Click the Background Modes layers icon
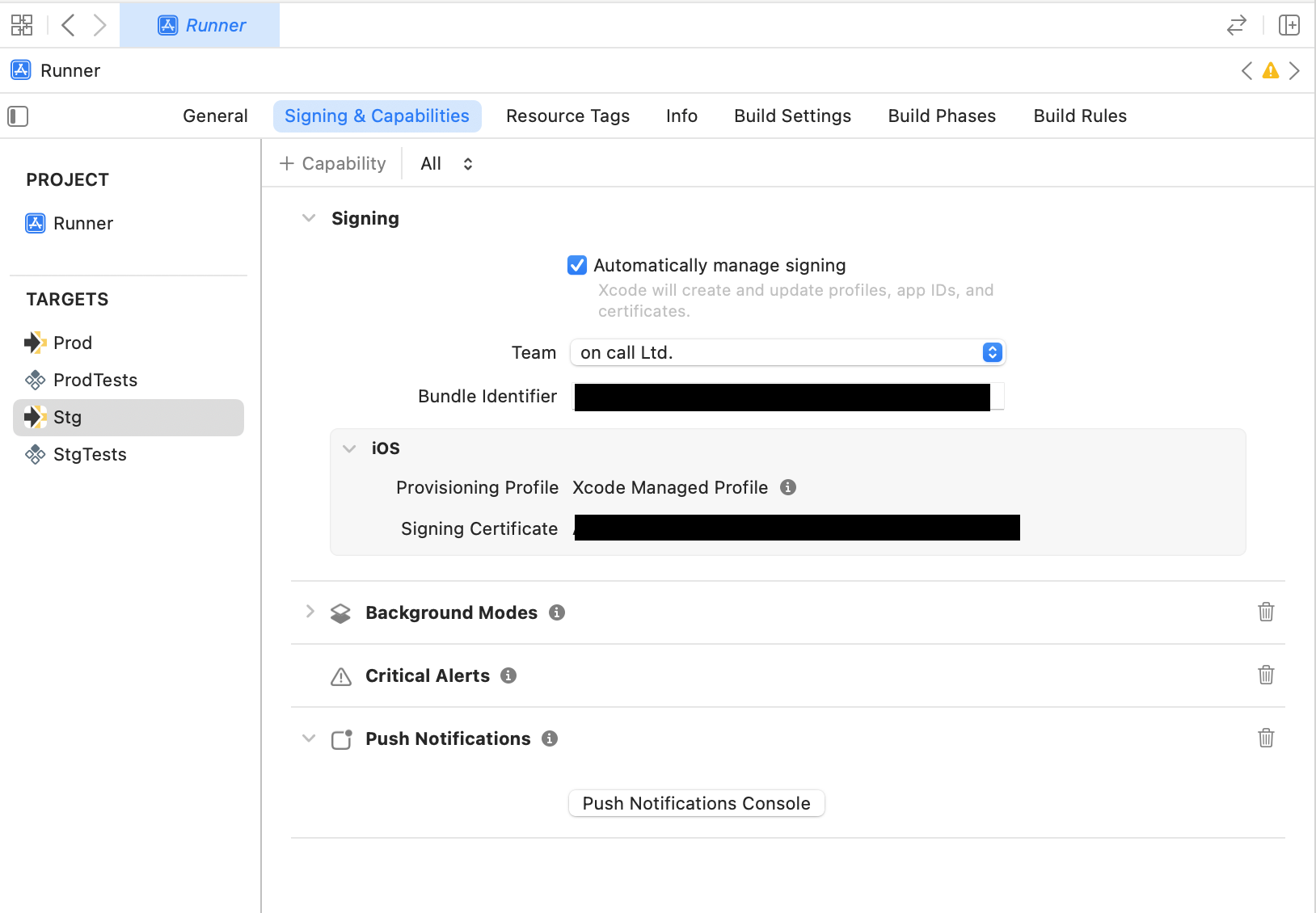1316x913 pixels. (x=341, y=613)
